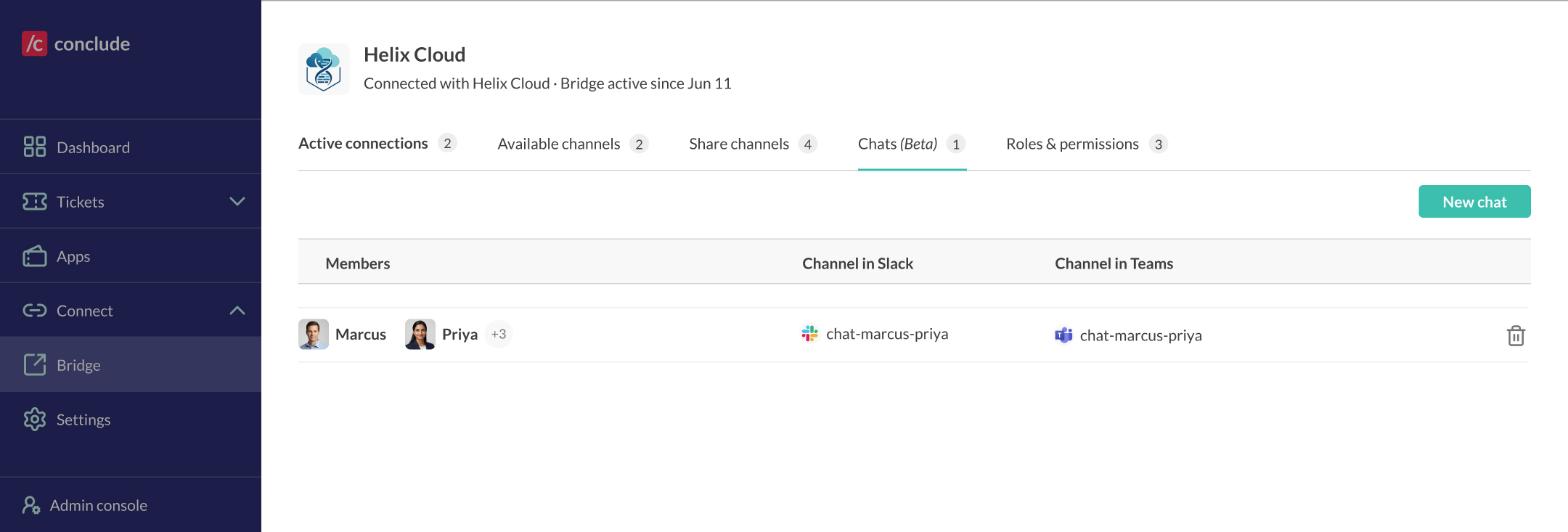Image resolution: width=1568 pixels, height=532 pixels.
Task: Click the 'Bridge active since Jun 11' status text
Action: click(x=645, y=83)
